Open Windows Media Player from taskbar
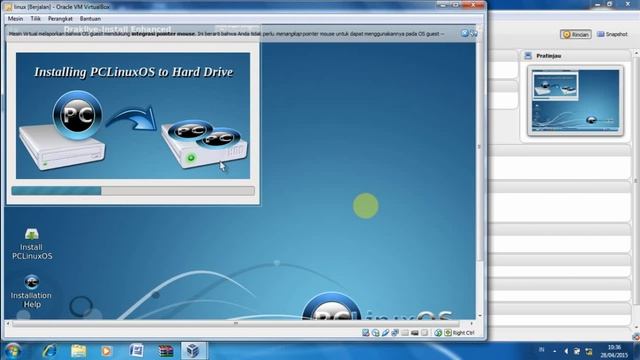This screenshot has width=640, height=360. (x=107, y=351)
